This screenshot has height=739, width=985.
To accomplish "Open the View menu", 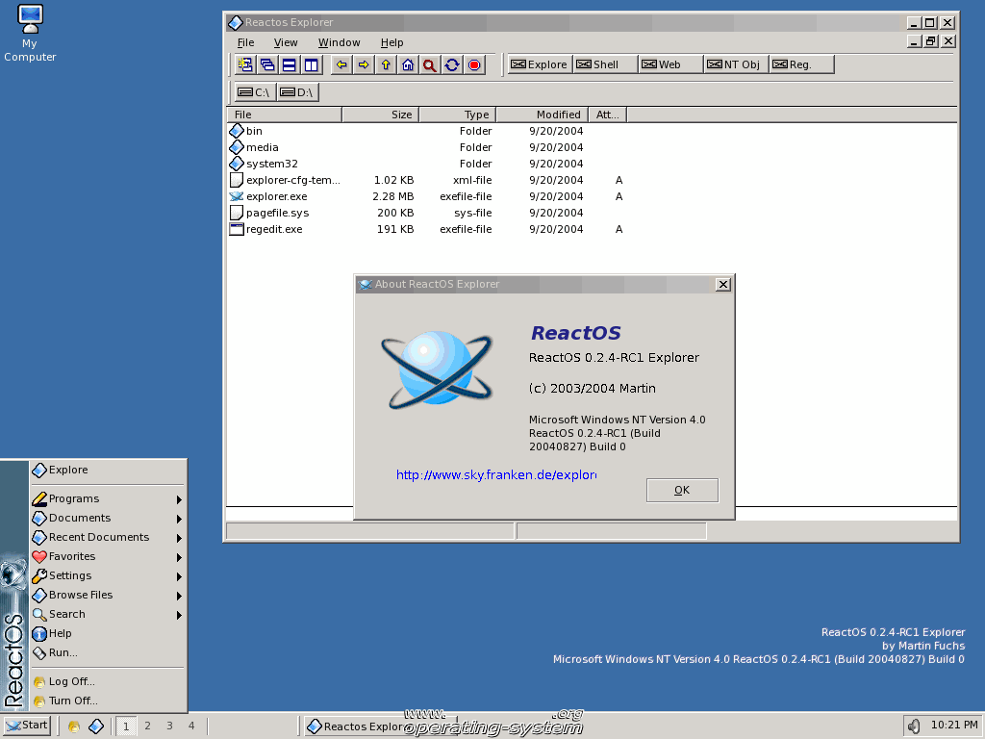I will click(286, 42).
